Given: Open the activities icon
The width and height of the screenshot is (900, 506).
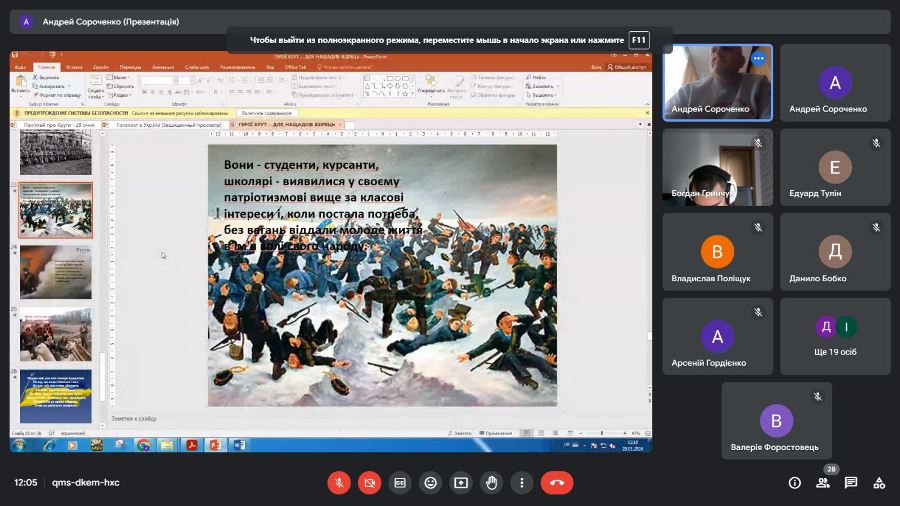Looking at the screenshot, I should [x=879, y=482].
